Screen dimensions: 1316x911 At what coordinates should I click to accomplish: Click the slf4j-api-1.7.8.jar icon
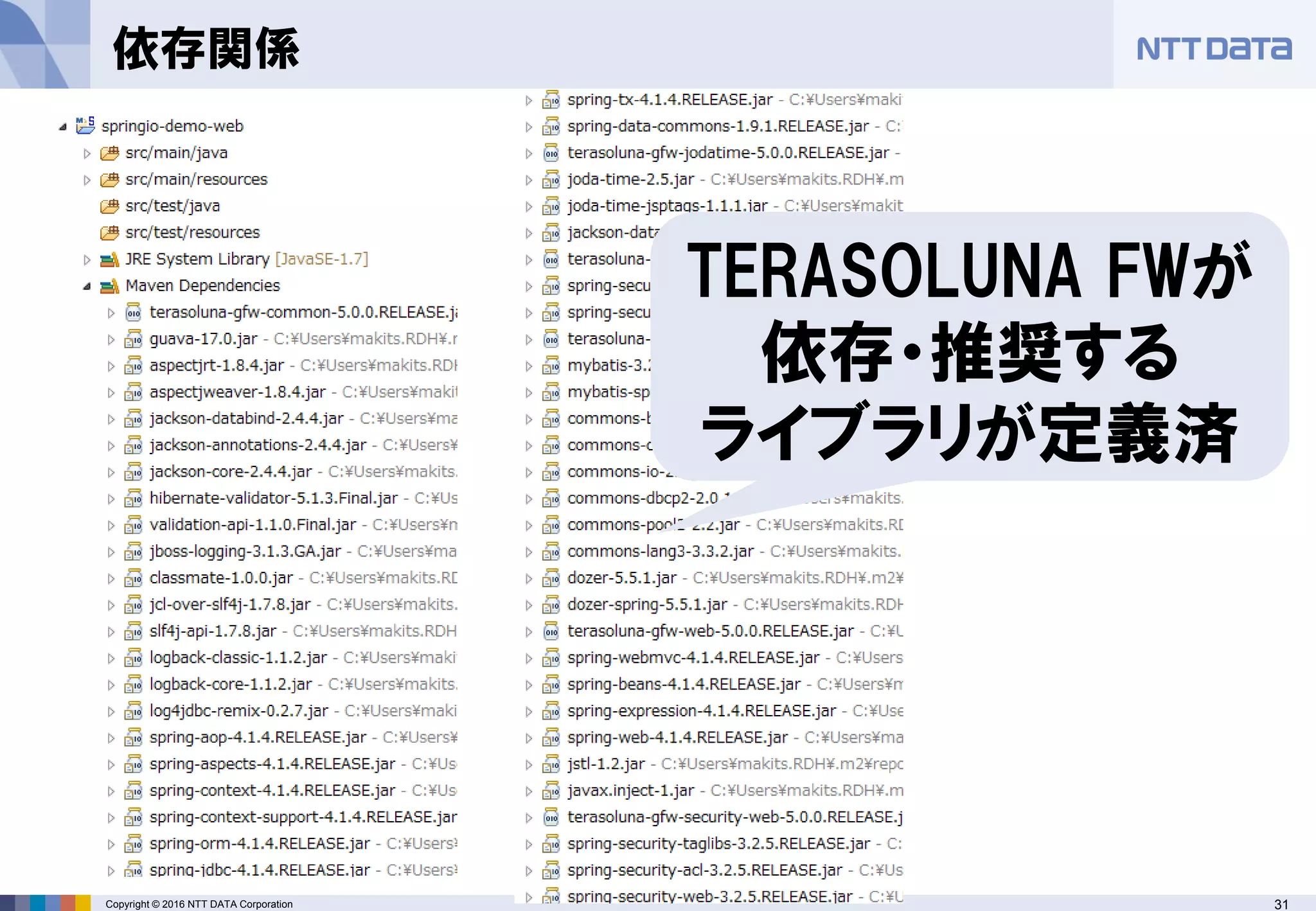tap(133, 632)
